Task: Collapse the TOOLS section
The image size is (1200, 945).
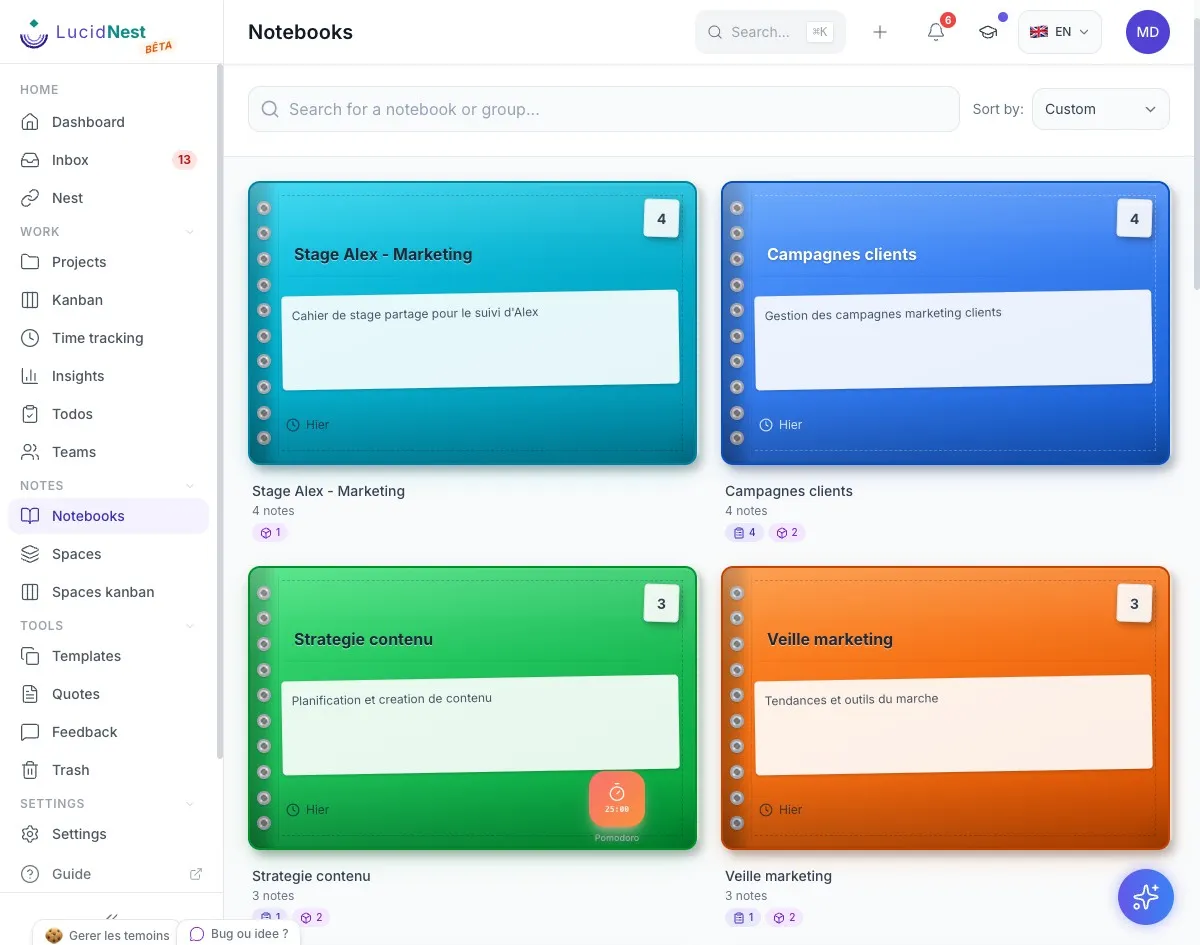Action: 190,626
